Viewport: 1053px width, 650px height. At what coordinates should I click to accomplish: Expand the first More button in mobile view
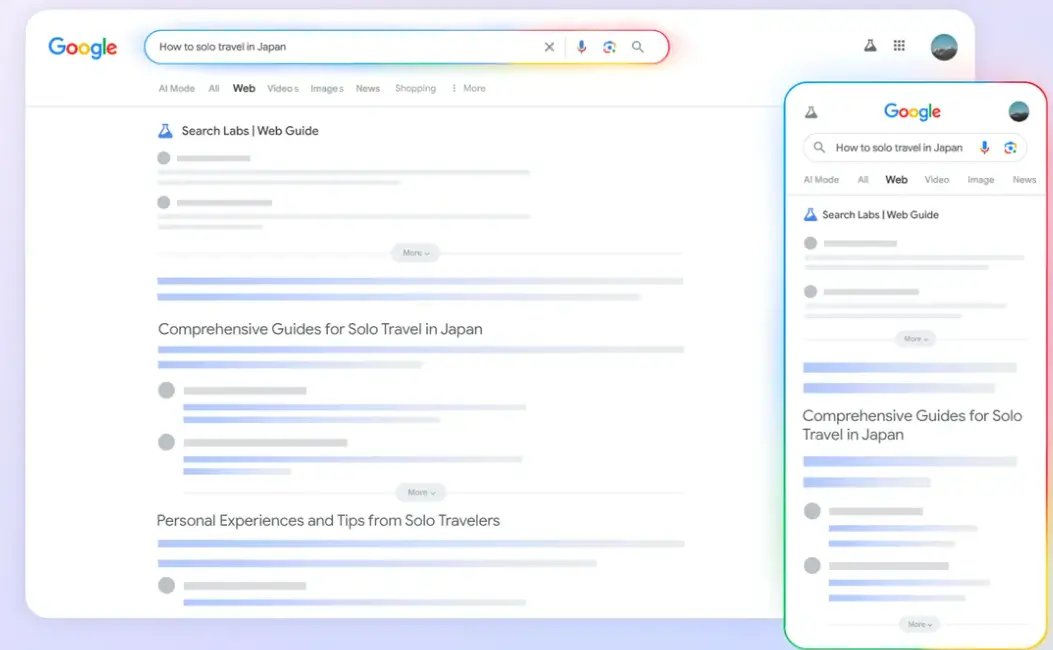point(916,339)
